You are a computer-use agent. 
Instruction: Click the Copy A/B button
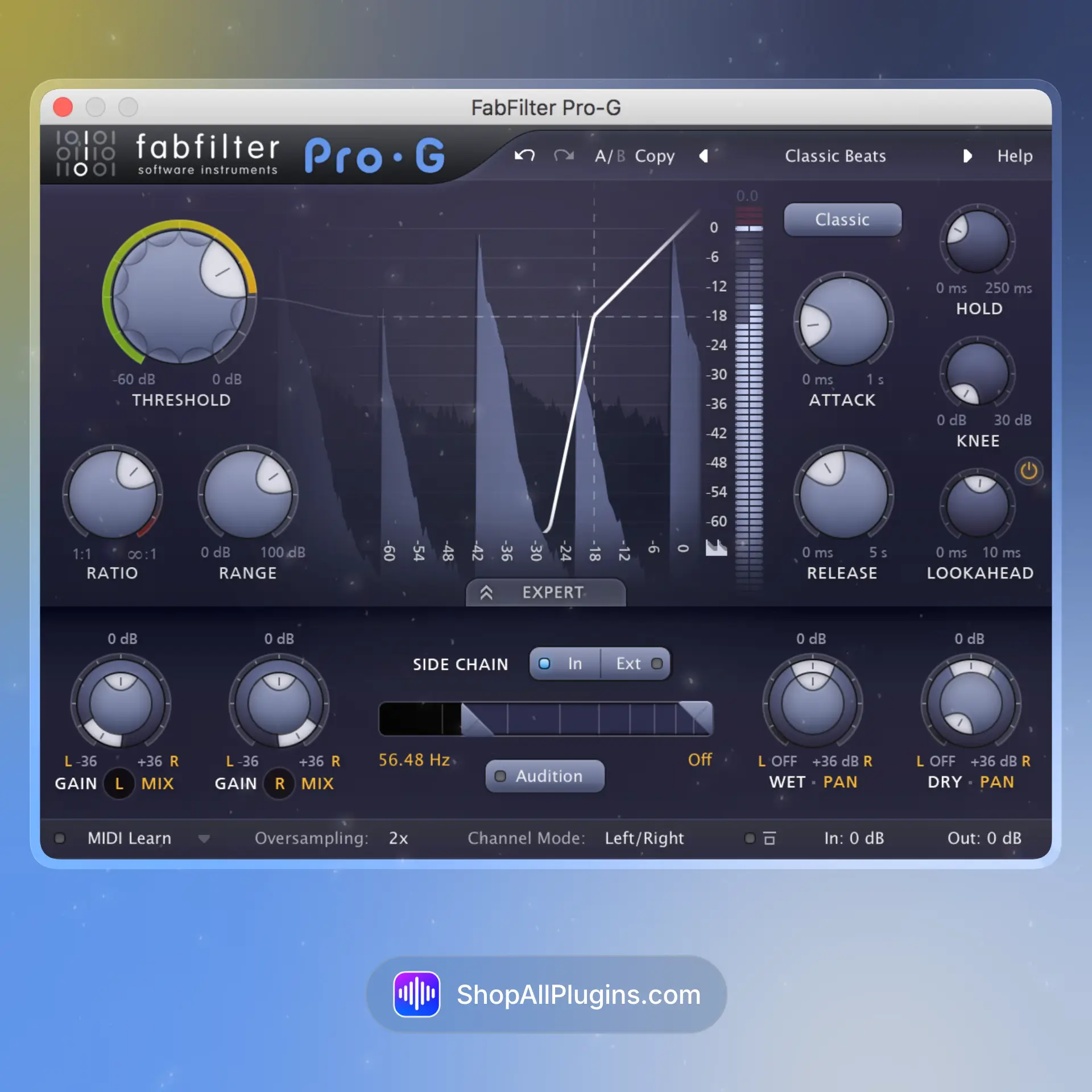pos(654,156)
